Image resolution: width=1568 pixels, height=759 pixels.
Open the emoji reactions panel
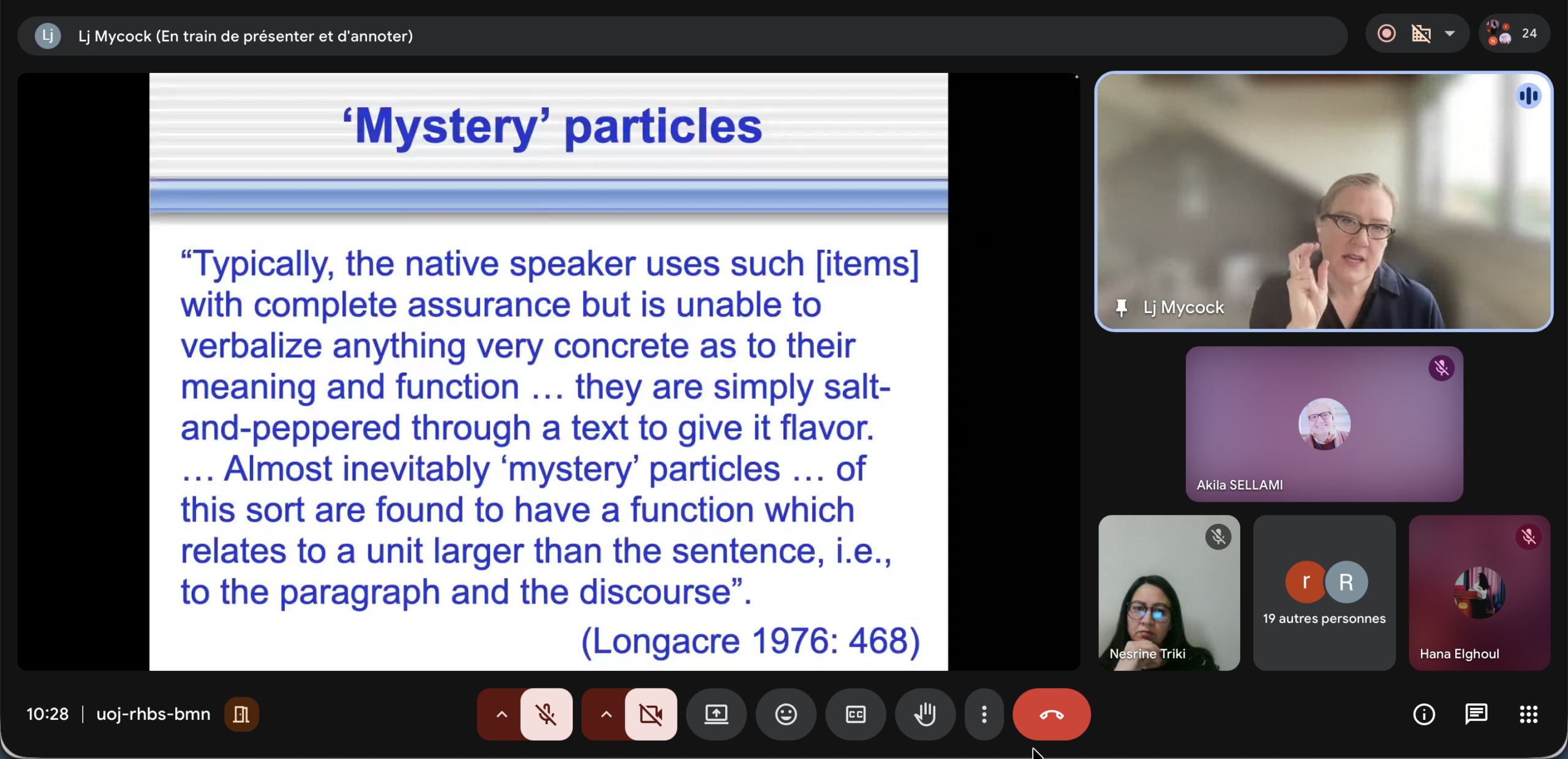[786, 714]
